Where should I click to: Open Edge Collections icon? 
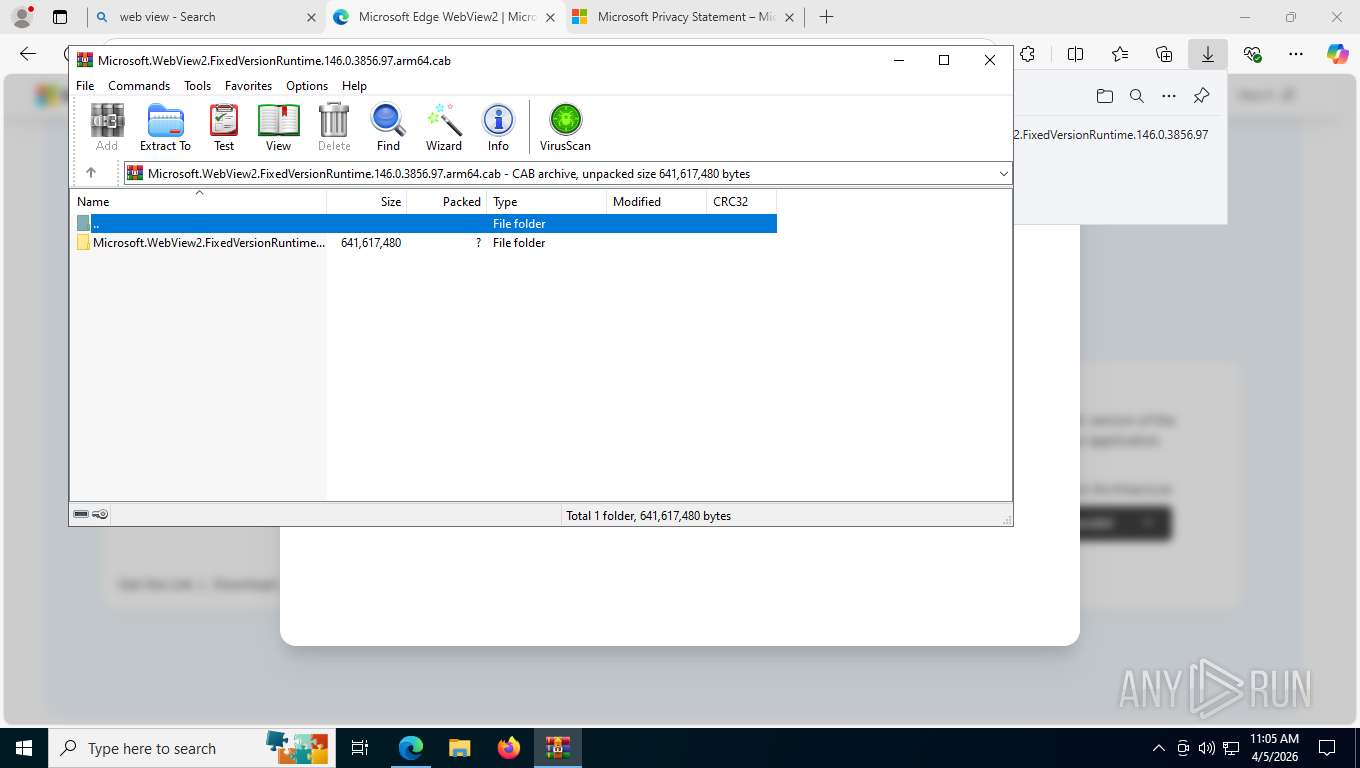pos(1164,55)
